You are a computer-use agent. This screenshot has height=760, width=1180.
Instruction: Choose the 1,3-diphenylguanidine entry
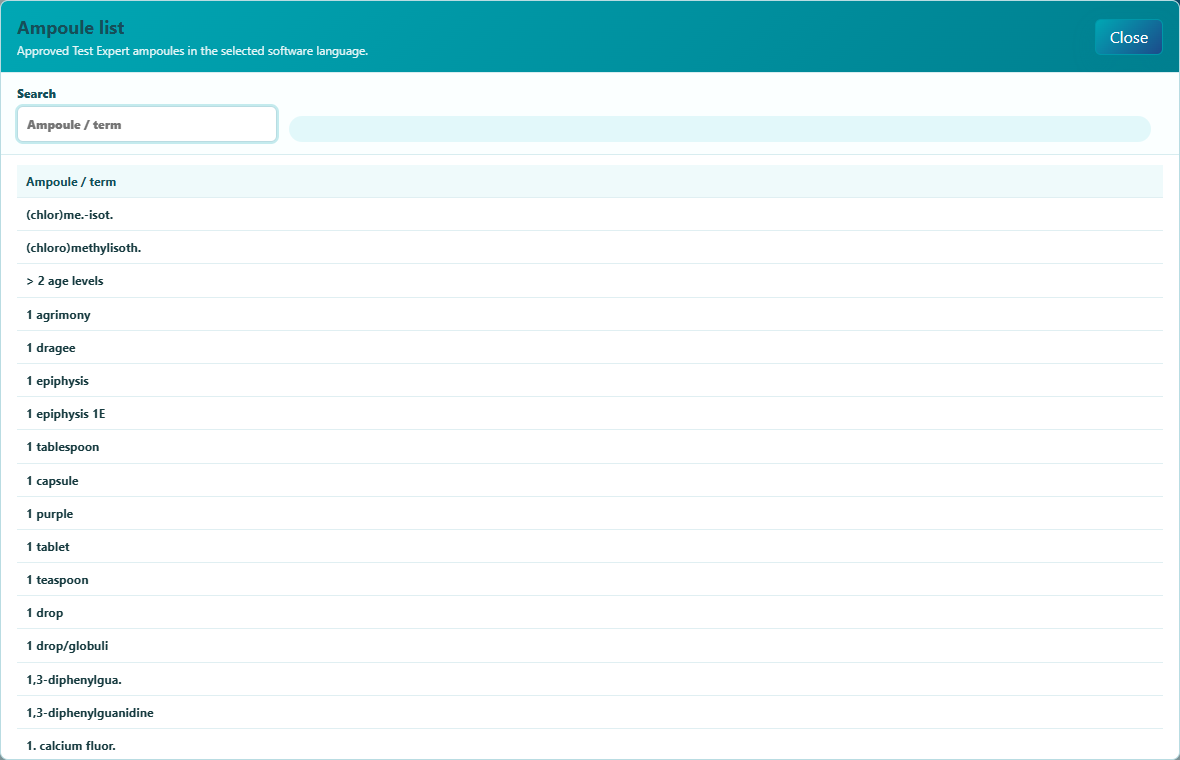tap(589, 713)
